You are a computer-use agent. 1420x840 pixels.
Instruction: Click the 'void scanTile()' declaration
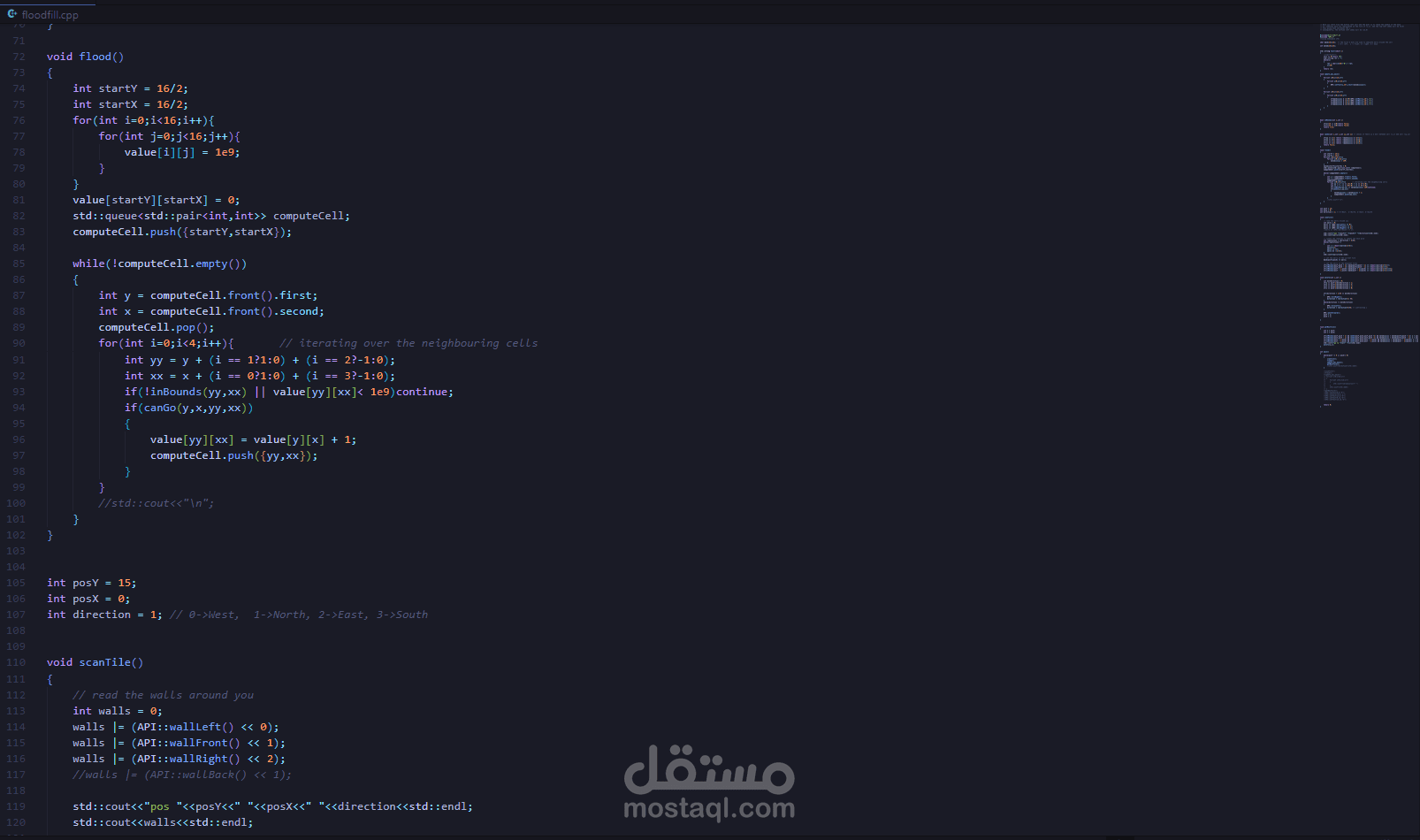coord(95,662)
